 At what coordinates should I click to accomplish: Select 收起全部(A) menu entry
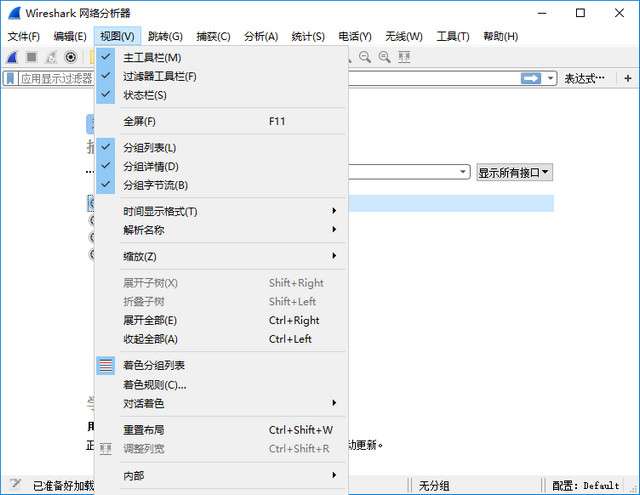click(221, 339)
